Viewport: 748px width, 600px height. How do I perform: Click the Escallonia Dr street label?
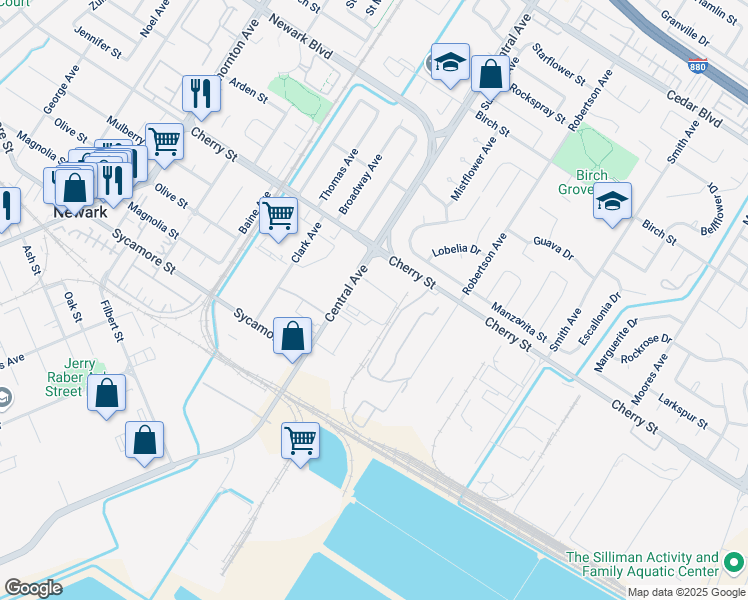pos(600,319)
